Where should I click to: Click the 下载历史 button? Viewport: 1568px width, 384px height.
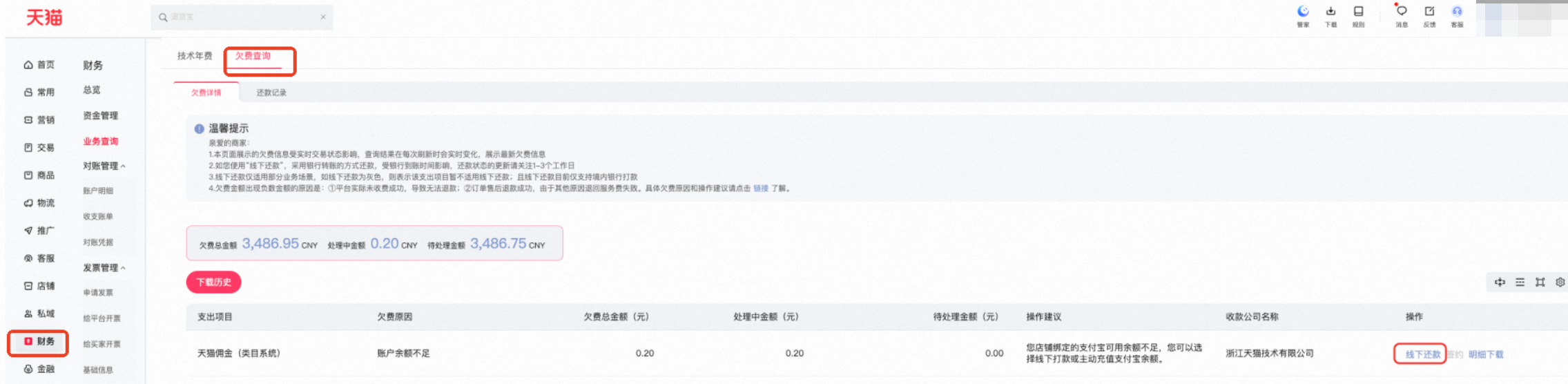pyautogui.click(x=213, y=282)
